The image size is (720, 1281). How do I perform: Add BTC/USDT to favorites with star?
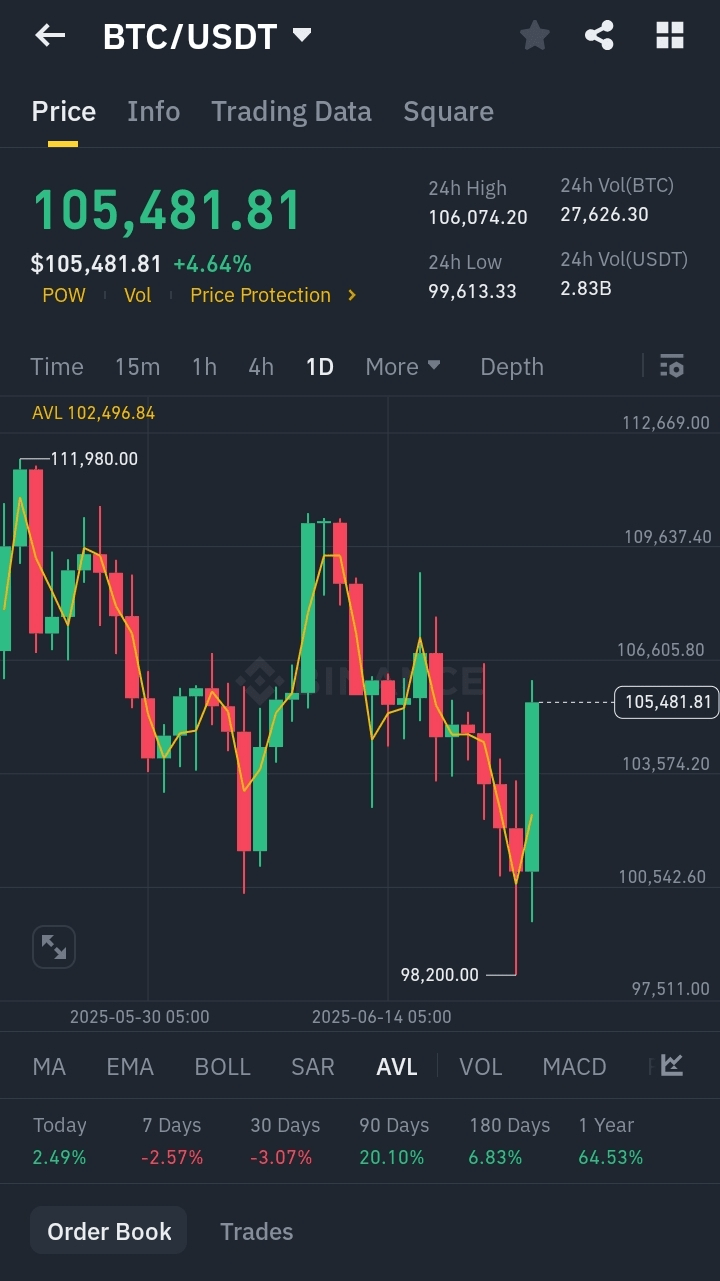pos(535,37)
